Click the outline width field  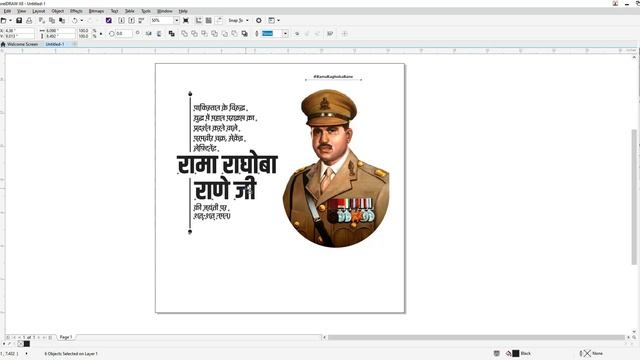pos(271,33)
